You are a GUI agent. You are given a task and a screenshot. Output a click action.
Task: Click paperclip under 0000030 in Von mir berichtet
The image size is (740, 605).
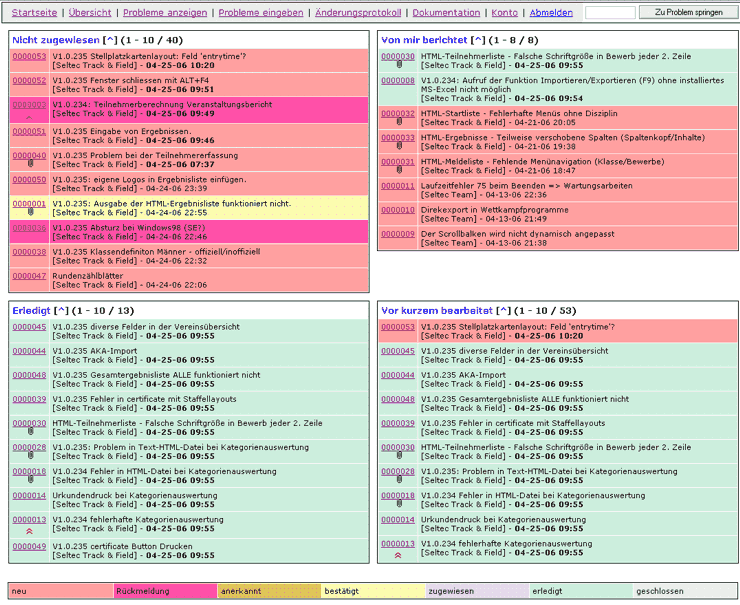[399, 65]
